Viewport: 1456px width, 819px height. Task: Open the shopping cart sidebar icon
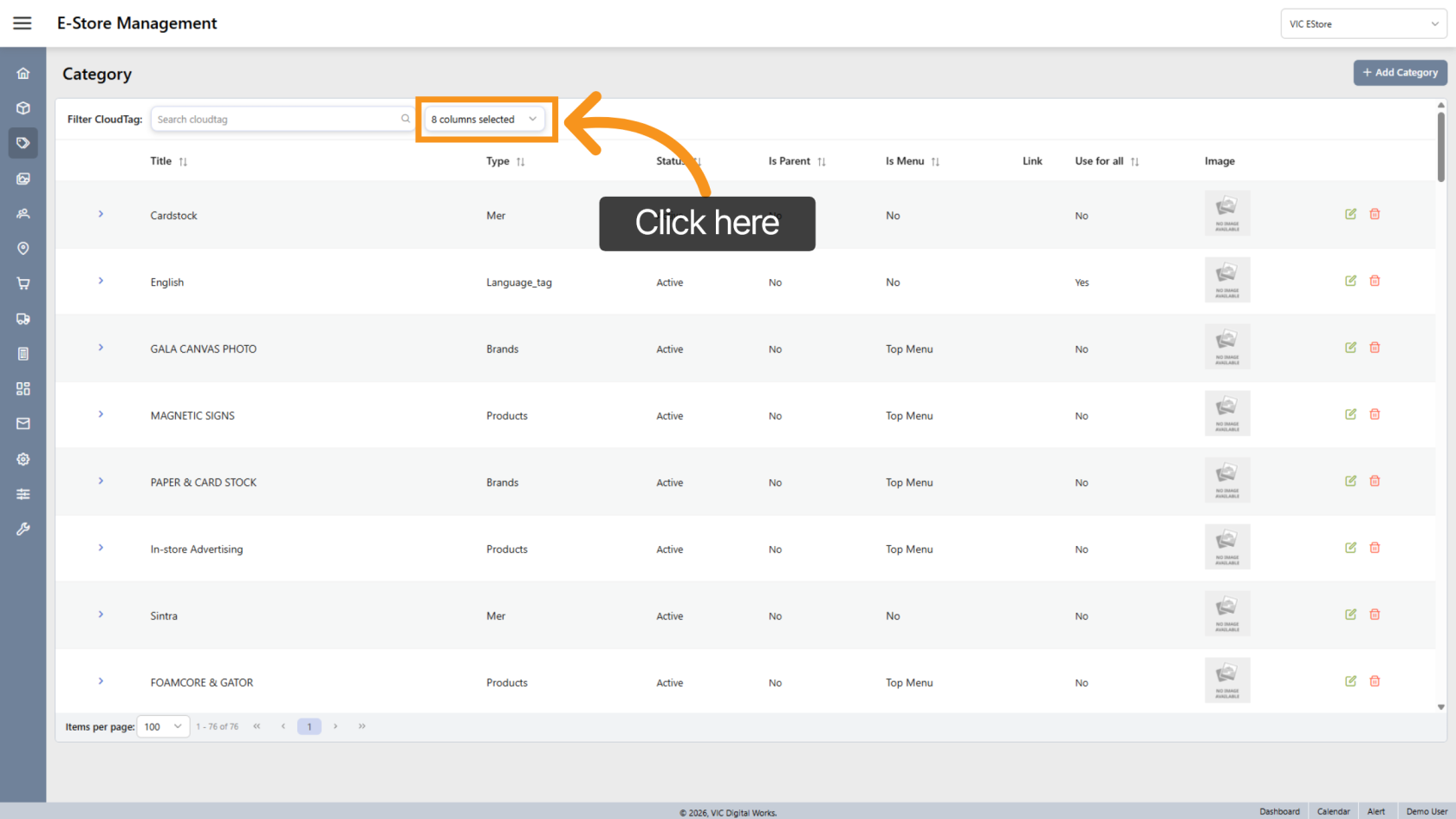click(23, 283)
